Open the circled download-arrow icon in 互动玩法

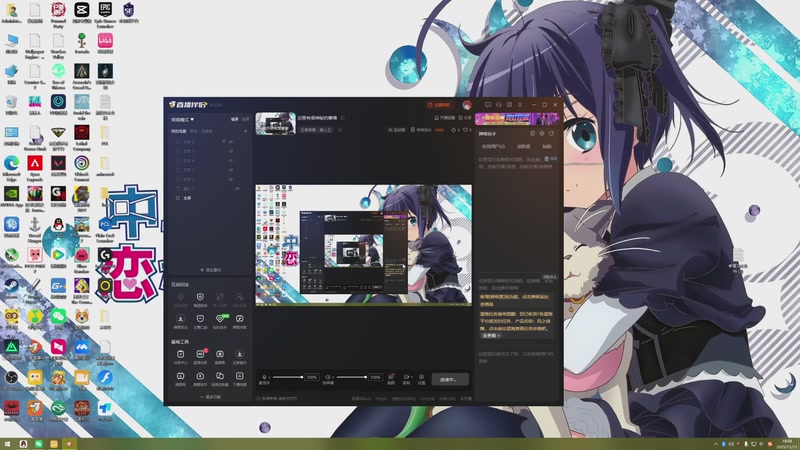(181, 319)
